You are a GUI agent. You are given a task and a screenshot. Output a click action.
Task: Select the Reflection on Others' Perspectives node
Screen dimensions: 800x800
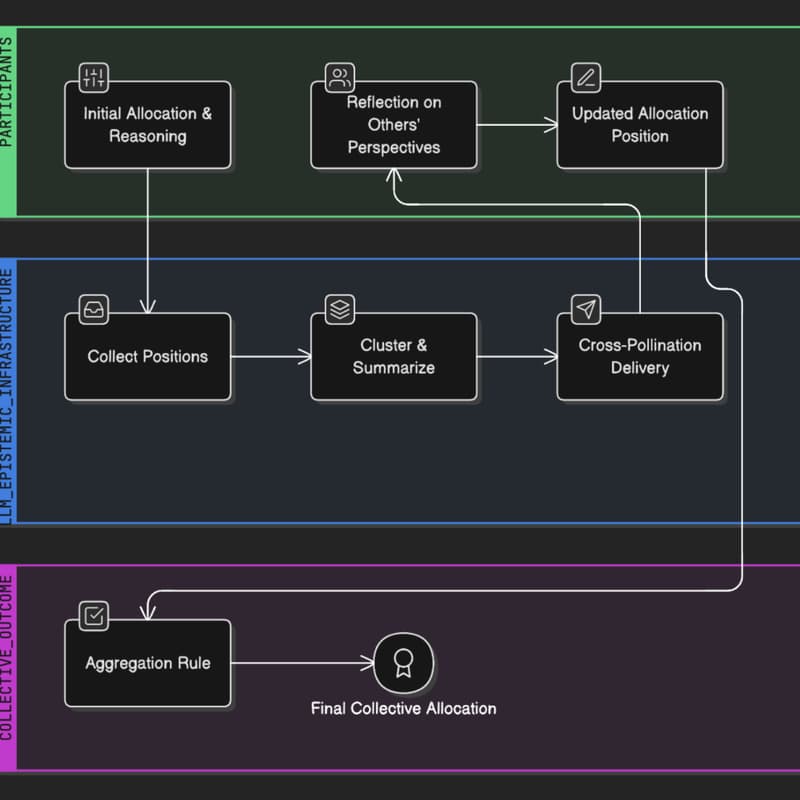(394, 124)
